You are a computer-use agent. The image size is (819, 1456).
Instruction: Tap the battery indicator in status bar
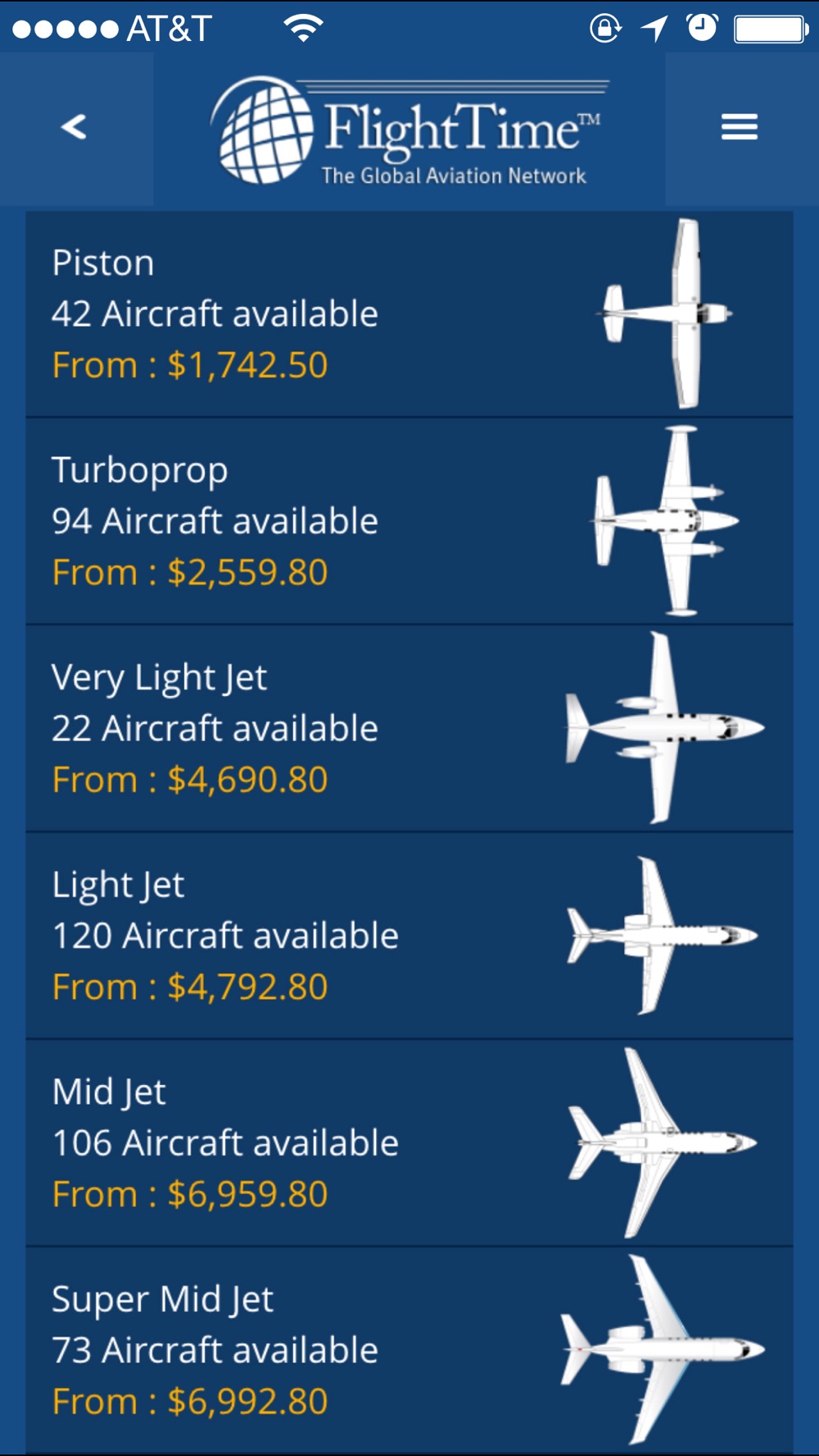(771, 29)
